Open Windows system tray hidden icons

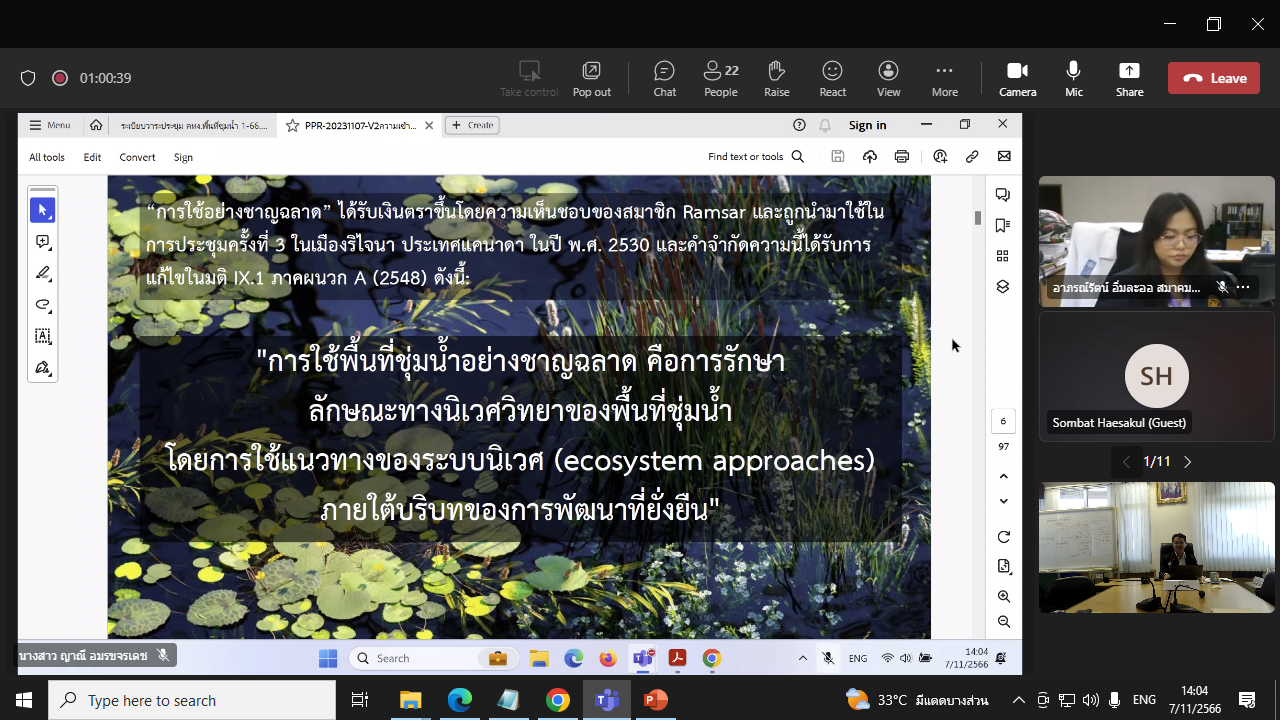click(1018, 700)
